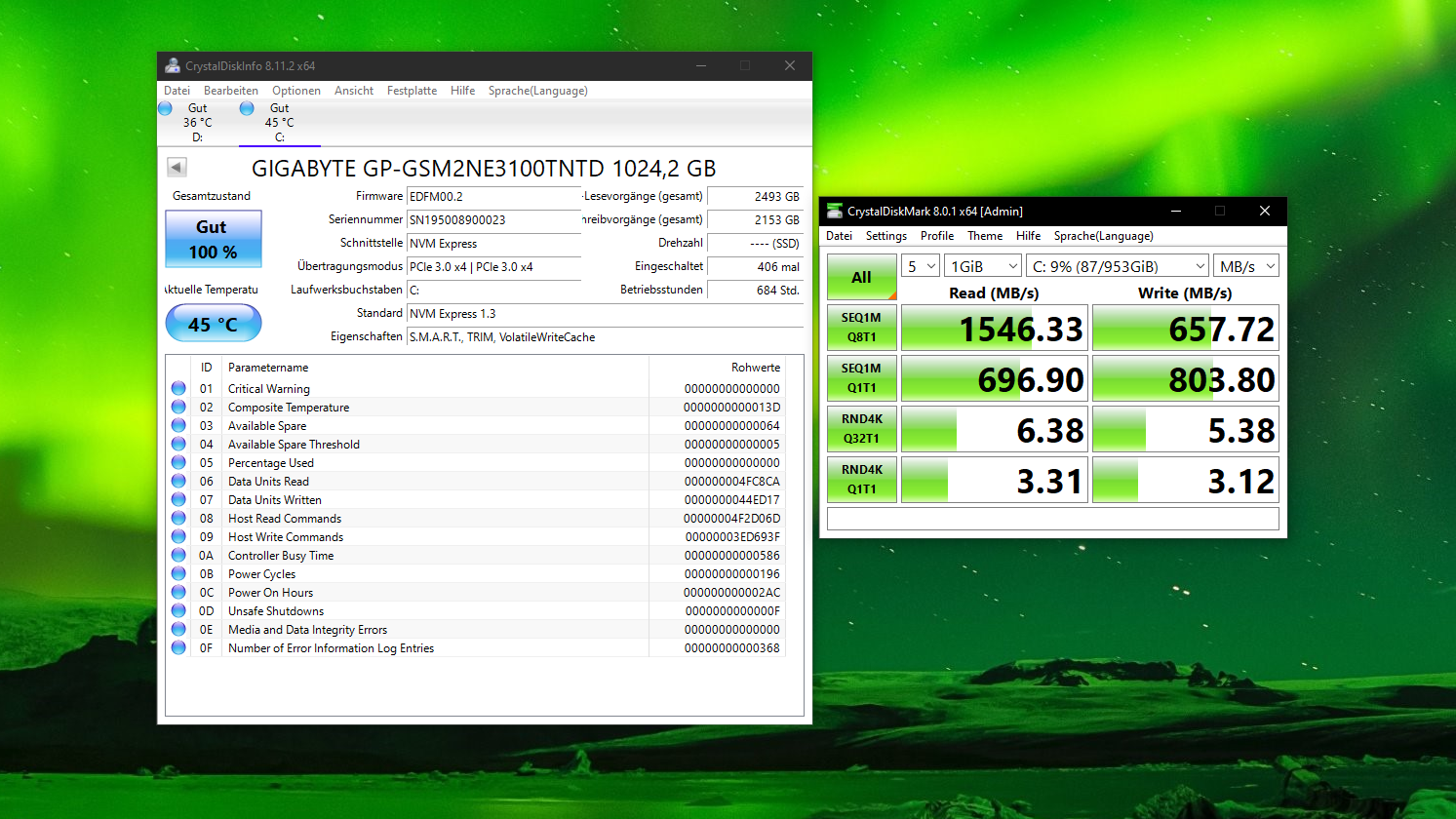The height and width of the screenshot is (819, 1456).
Task: Click status orb of Critical Warning row
Action: [178, 388]
